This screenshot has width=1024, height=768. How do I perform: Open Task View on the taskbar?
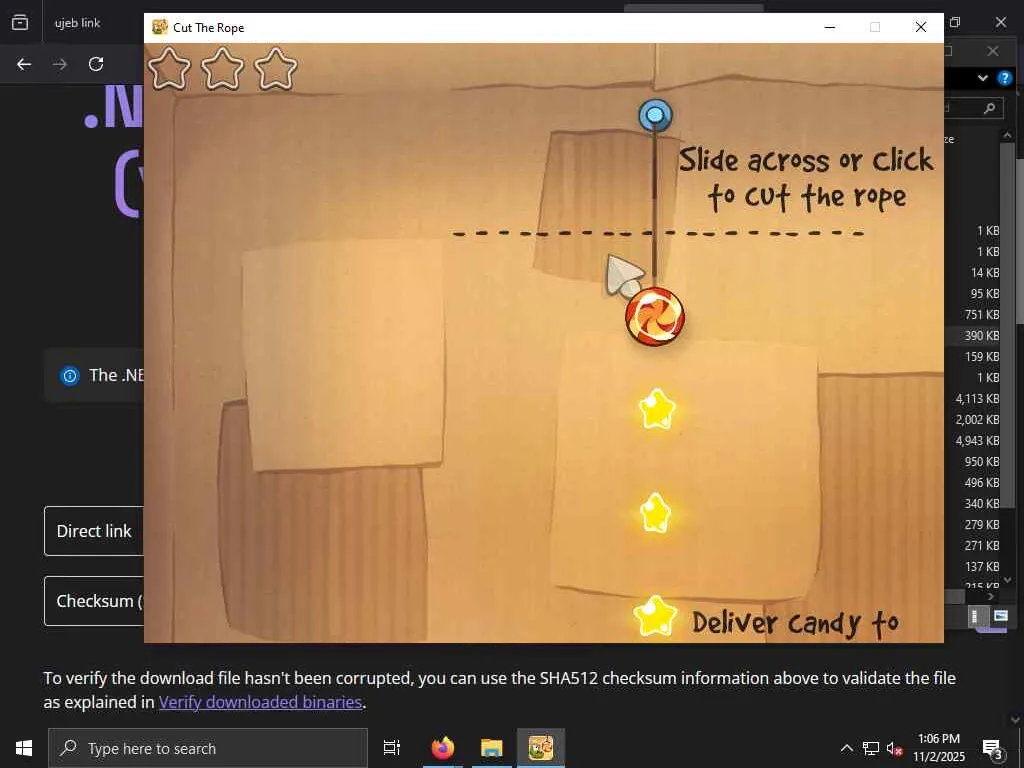pyautogui.click(x=392, y=748)
